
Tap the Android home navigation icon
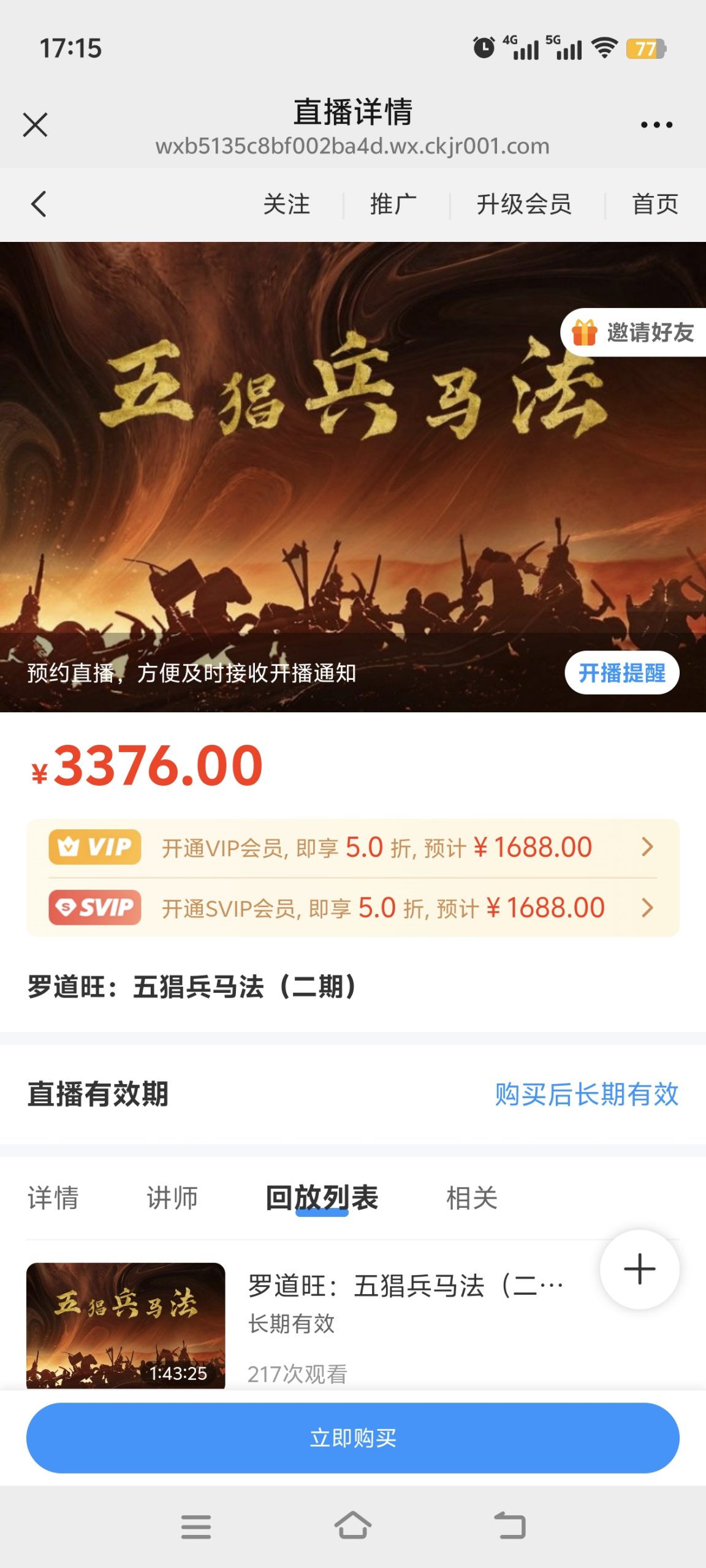coord(353,1525)
